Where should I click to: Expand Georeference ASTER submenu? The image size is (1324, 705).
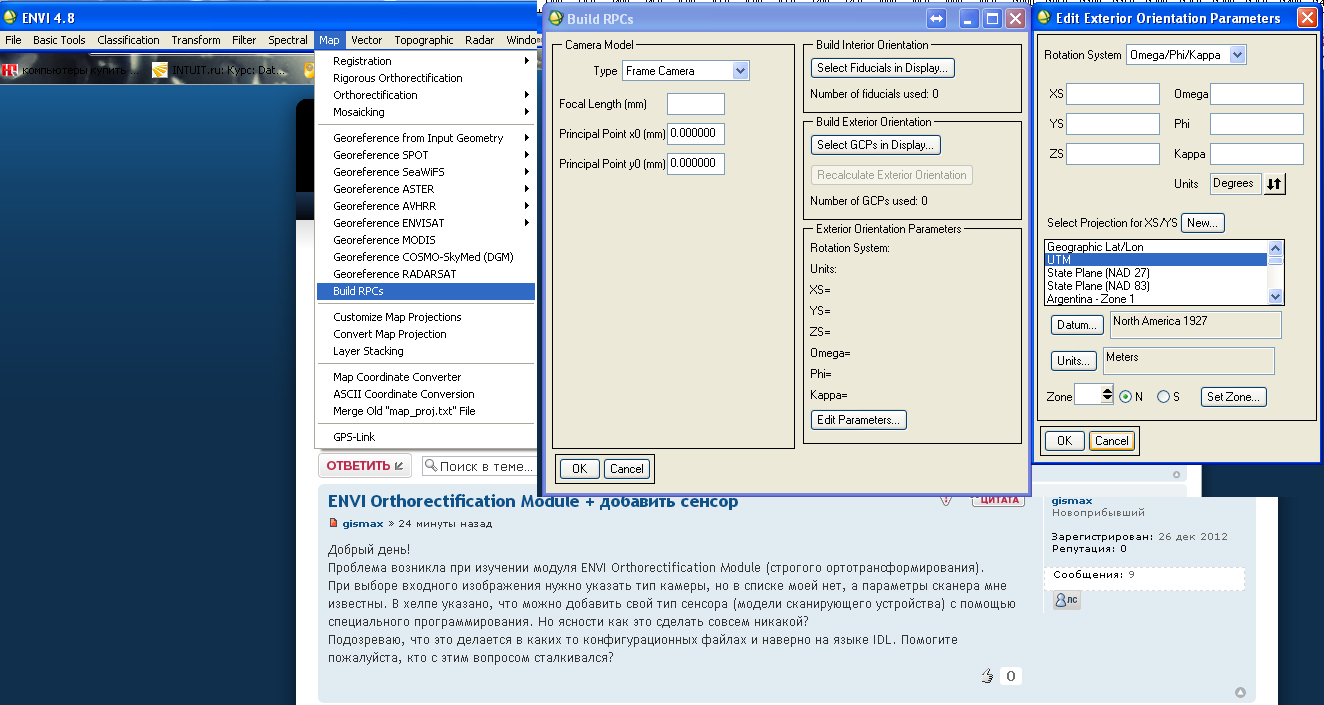(426, 189)
